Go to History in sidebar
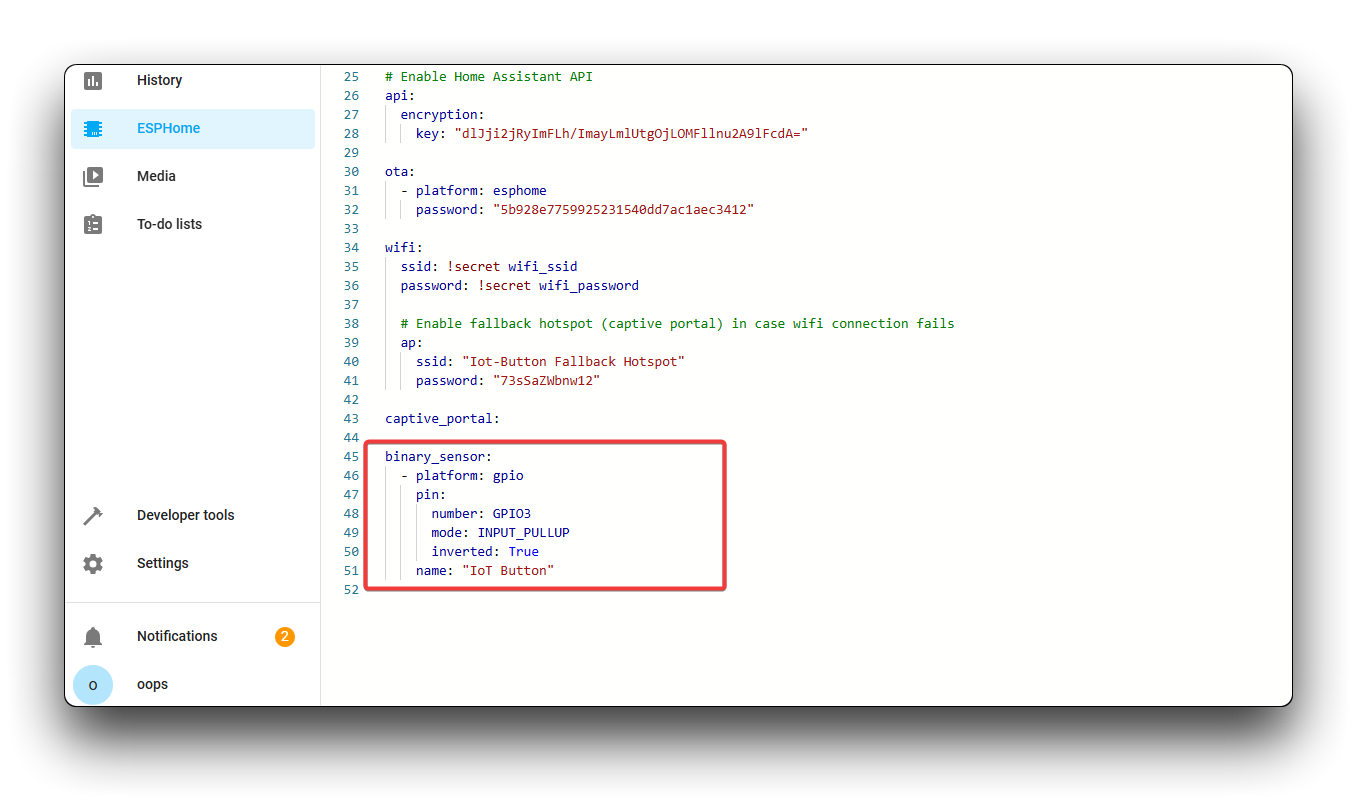The image size is (1357, 803). pos(159,80)
